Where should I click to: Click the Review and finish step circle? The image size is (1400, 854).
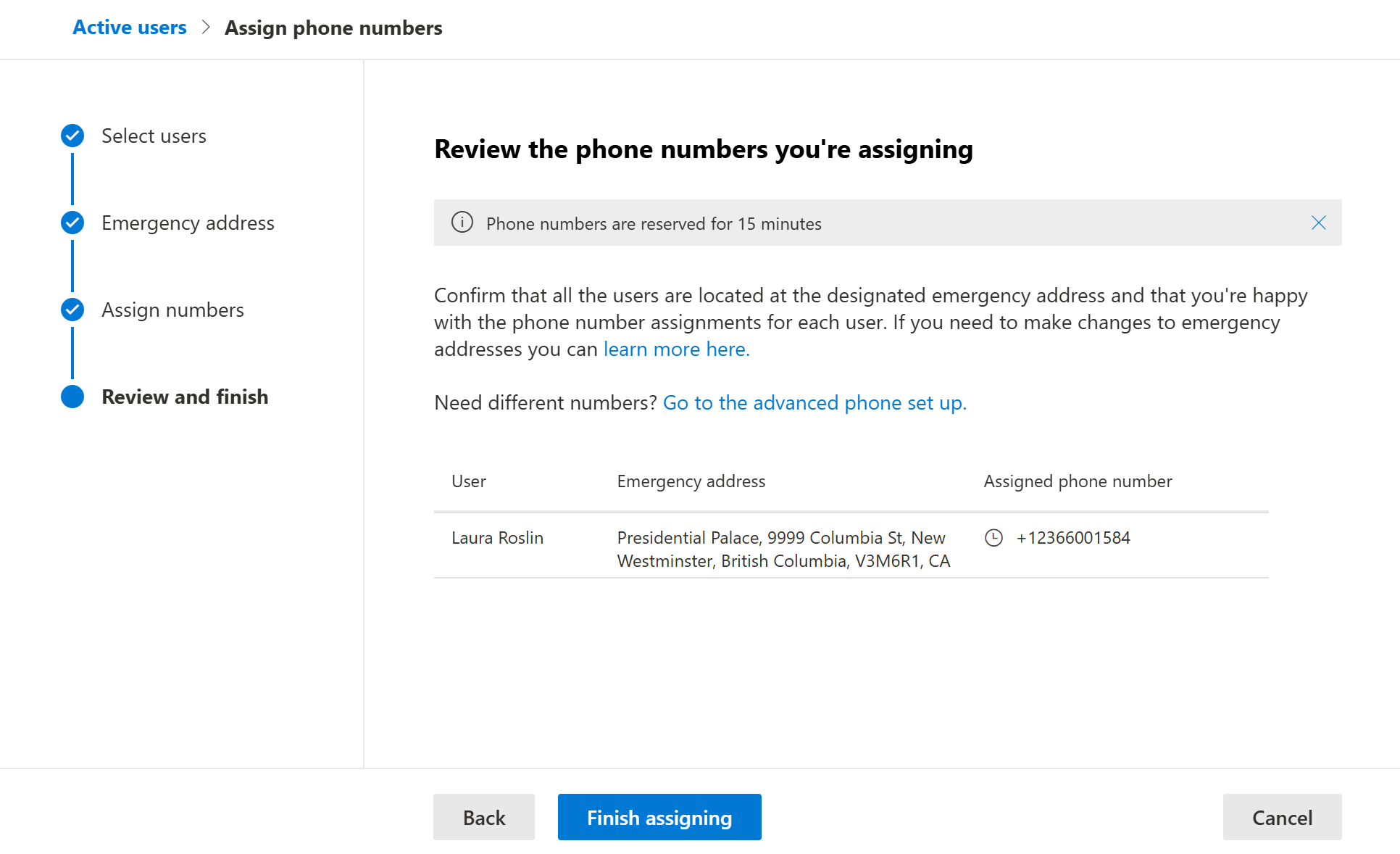click(x=72, y=397)
